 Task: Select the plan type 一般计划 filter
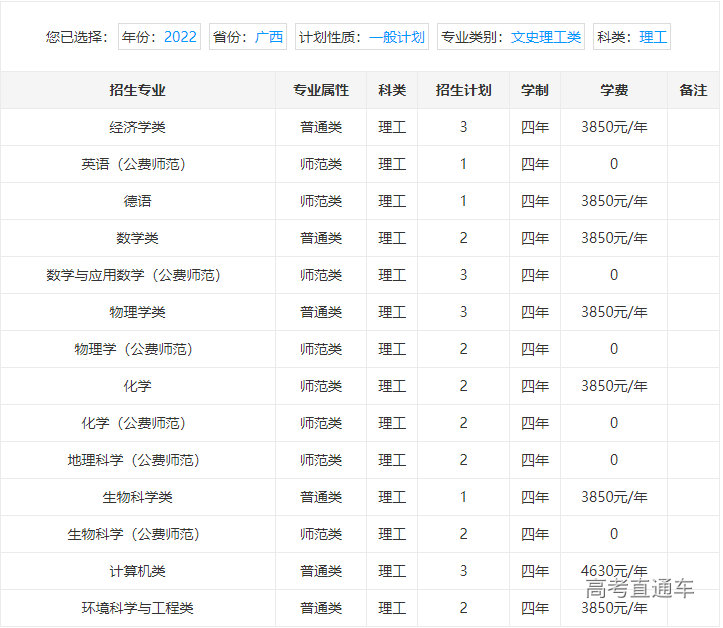396,37
